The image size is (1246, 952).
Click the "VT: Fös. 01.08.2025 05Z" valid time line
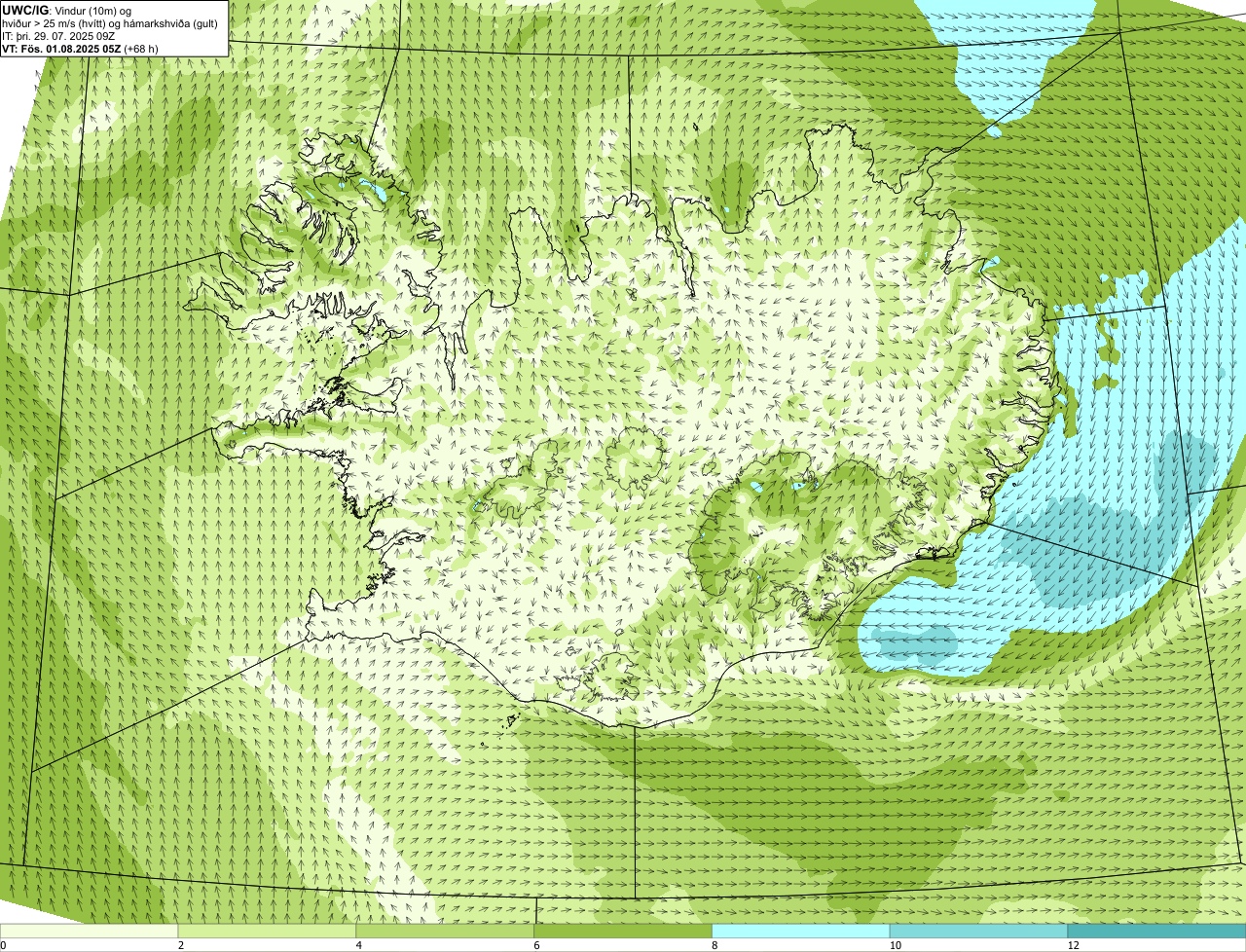click(81, 49)
